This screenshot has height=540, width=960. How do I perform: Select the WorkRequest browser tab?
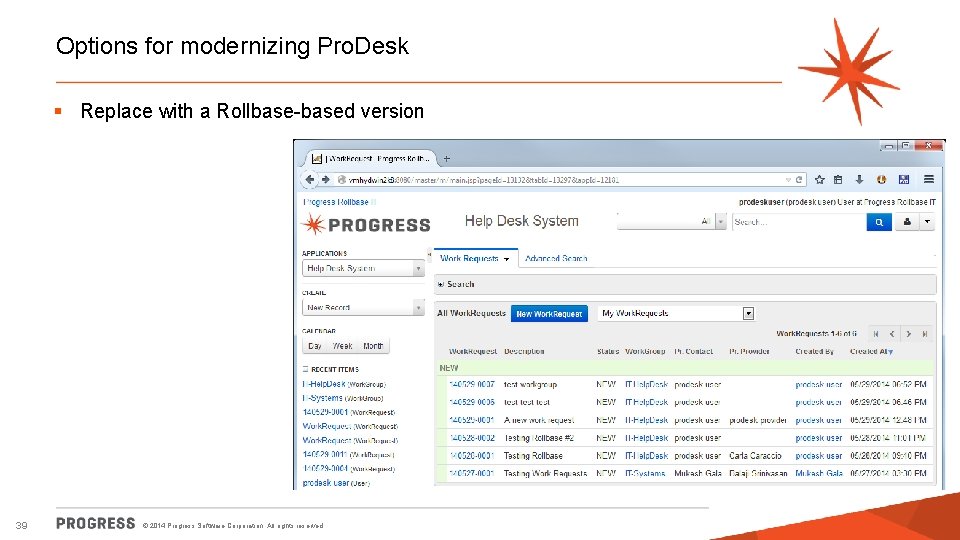tap(371, 159)
